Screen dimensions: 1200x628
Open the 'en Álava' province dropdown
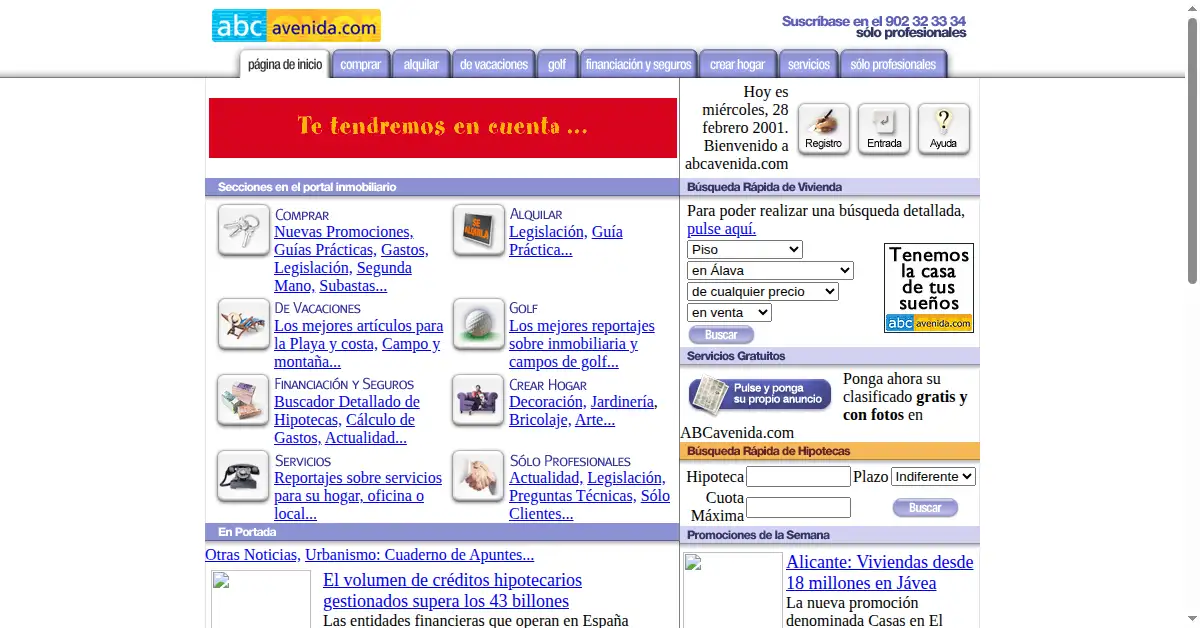(770, 270)
